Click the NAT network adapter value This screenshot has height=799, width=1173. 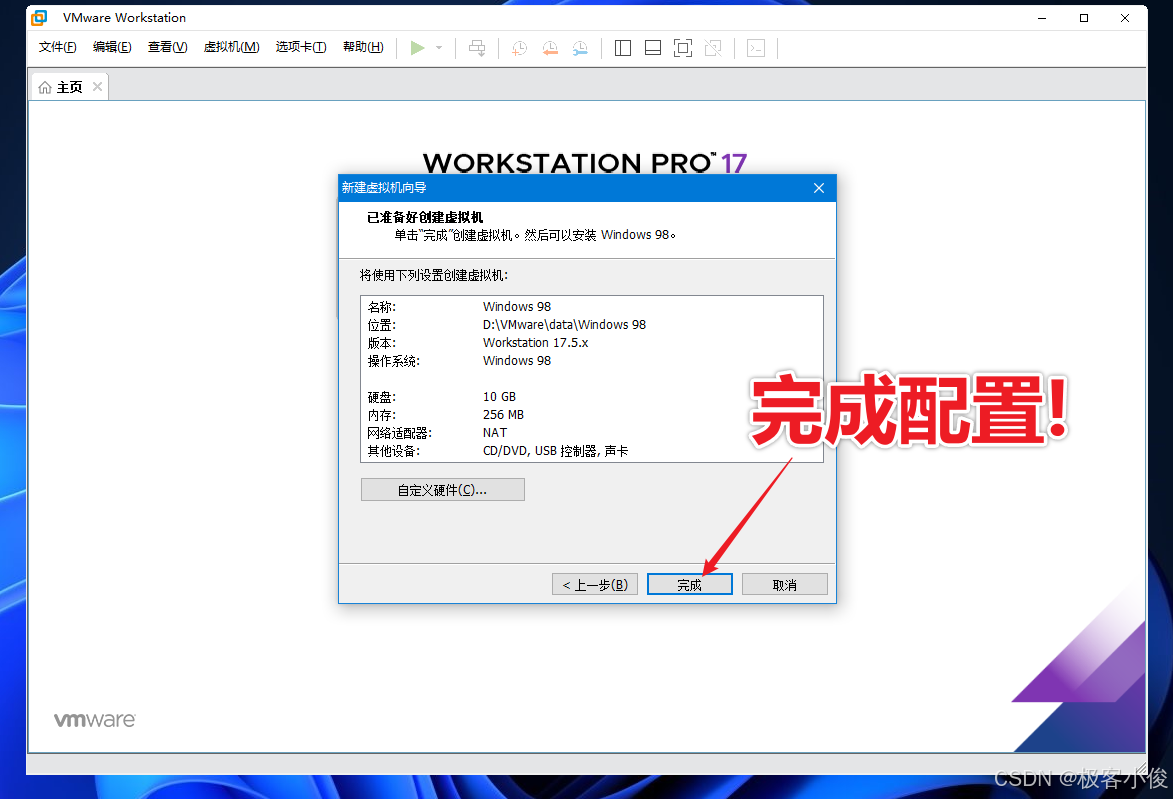coord(494,432)
